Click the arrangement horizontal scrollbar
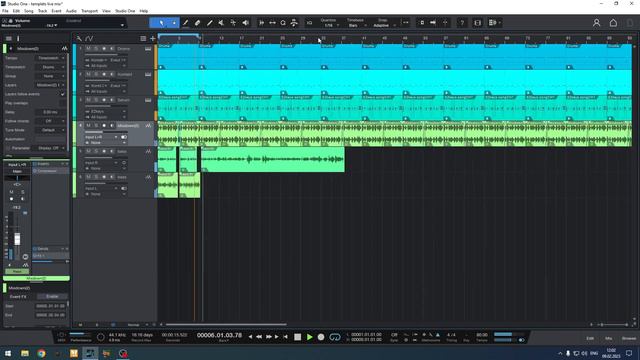640x360 pixels. [x=226, y=325]
